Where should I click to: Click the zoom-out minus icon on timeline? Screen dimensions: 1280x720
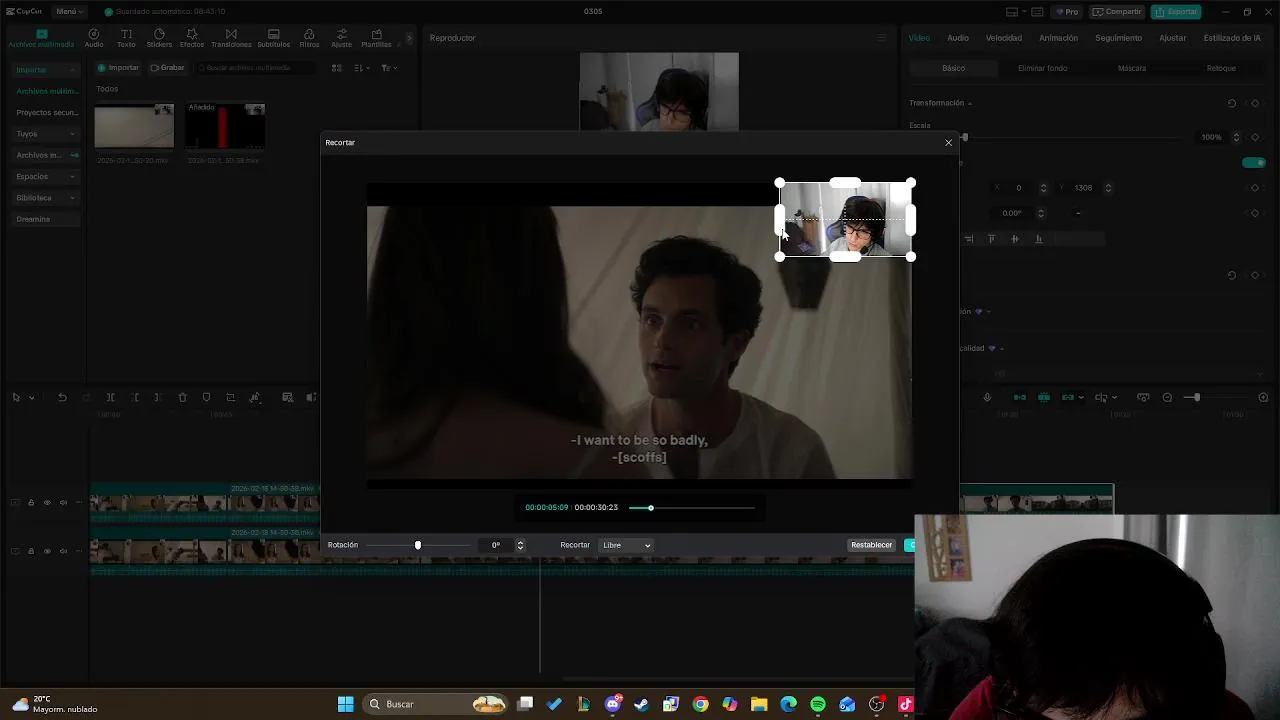1167,397
